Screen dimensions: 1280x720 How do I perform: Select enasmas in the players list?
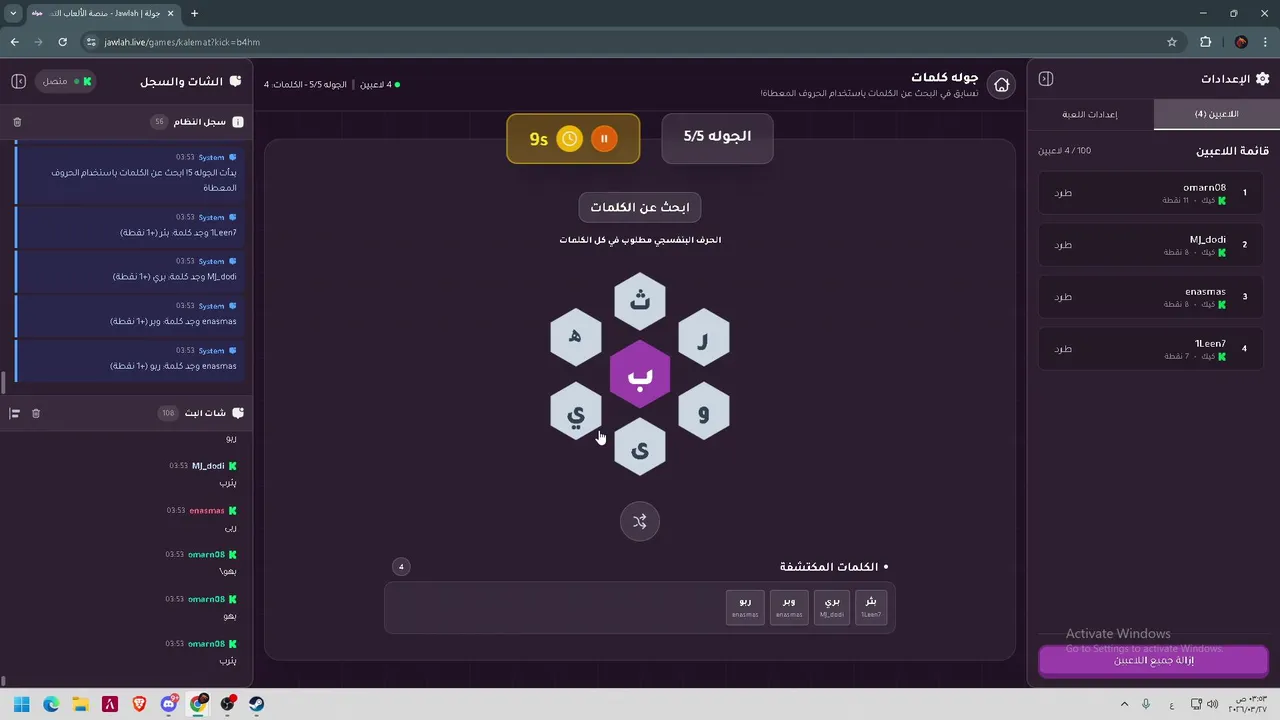click(1153, 297)
